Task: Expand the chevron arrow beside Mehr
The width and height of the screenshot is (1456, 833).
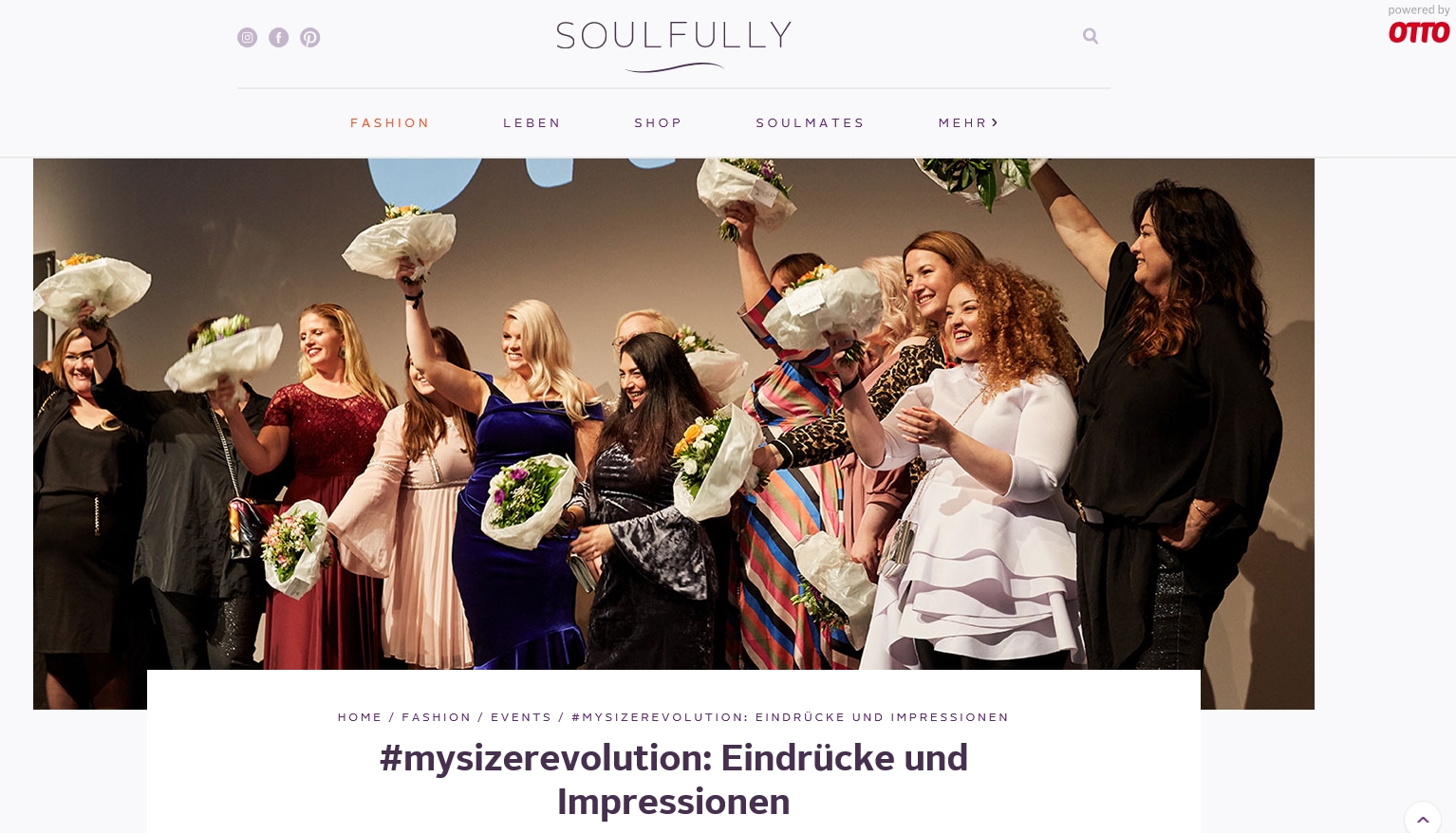Action: coord(995,122)
